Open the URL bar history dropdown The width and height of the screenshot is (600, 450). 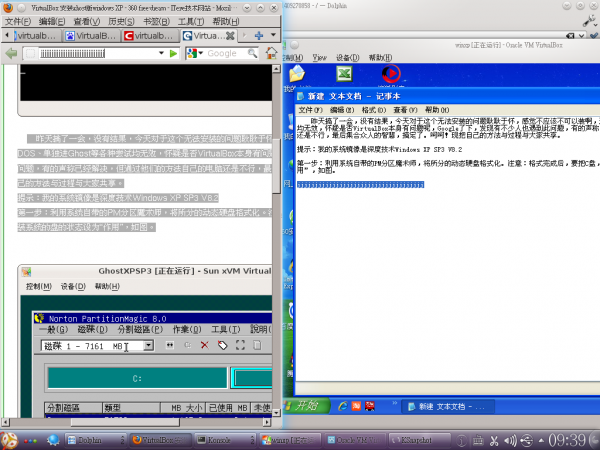click(161, 53)
